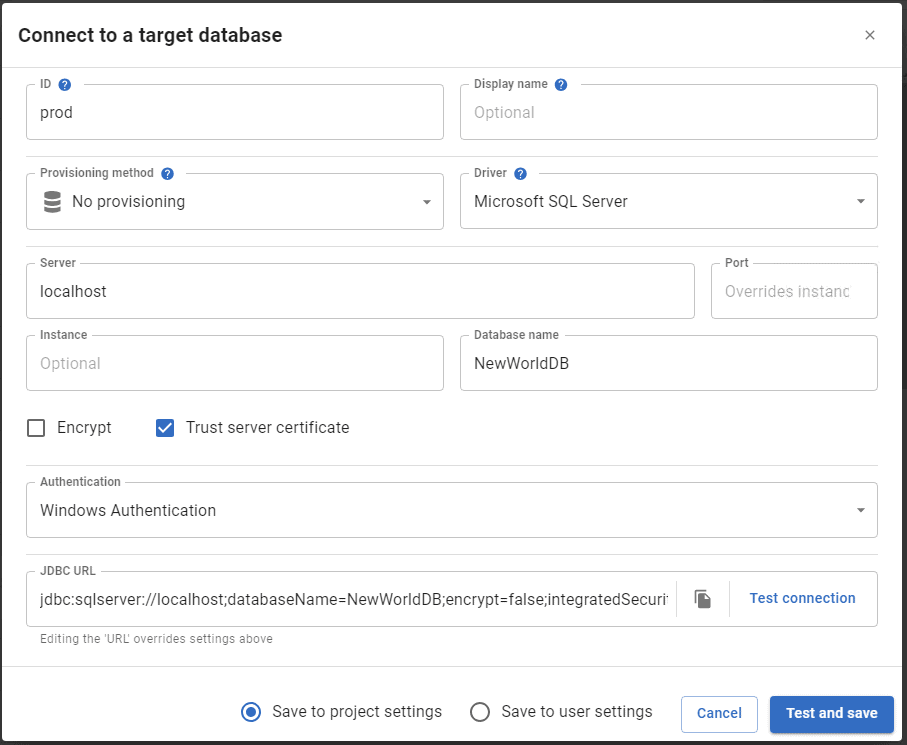Viewport: 907px width, 745px height.
Task: Copy the JDBC URL with copy icon
Action: coord(702,599)
